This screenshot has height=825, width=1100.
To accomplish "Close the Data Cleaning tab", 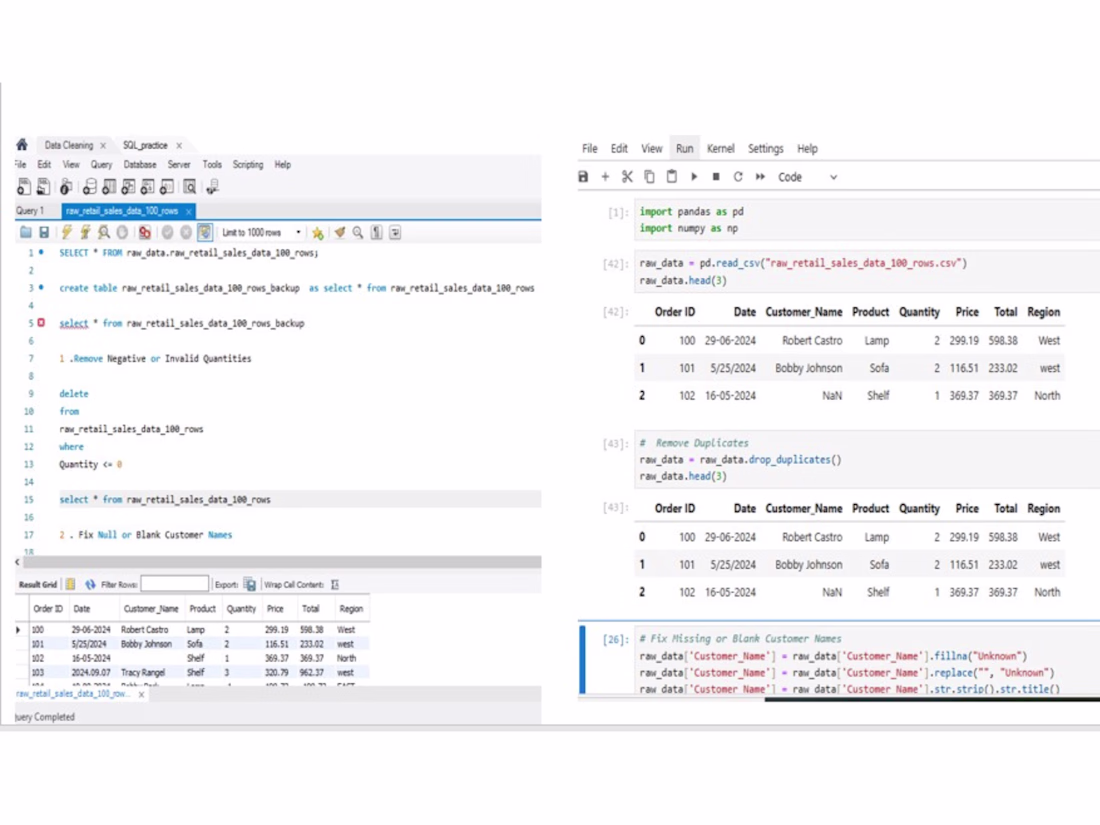I will coord(103,146).
